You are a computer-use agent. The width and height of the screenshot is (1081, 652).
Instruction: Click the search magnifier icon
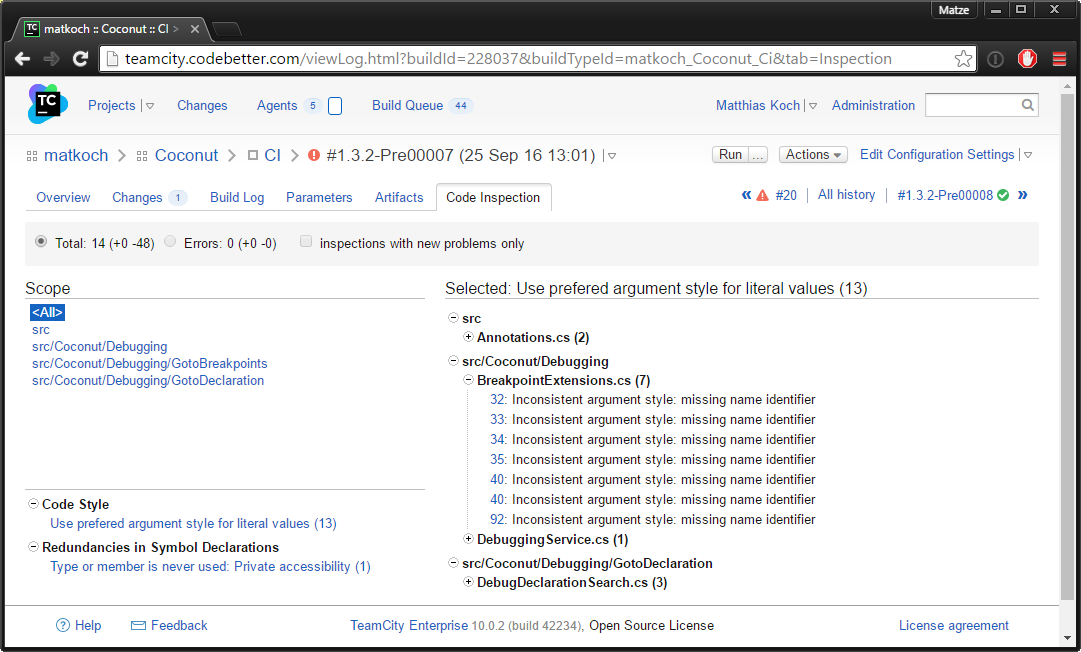1027,105
